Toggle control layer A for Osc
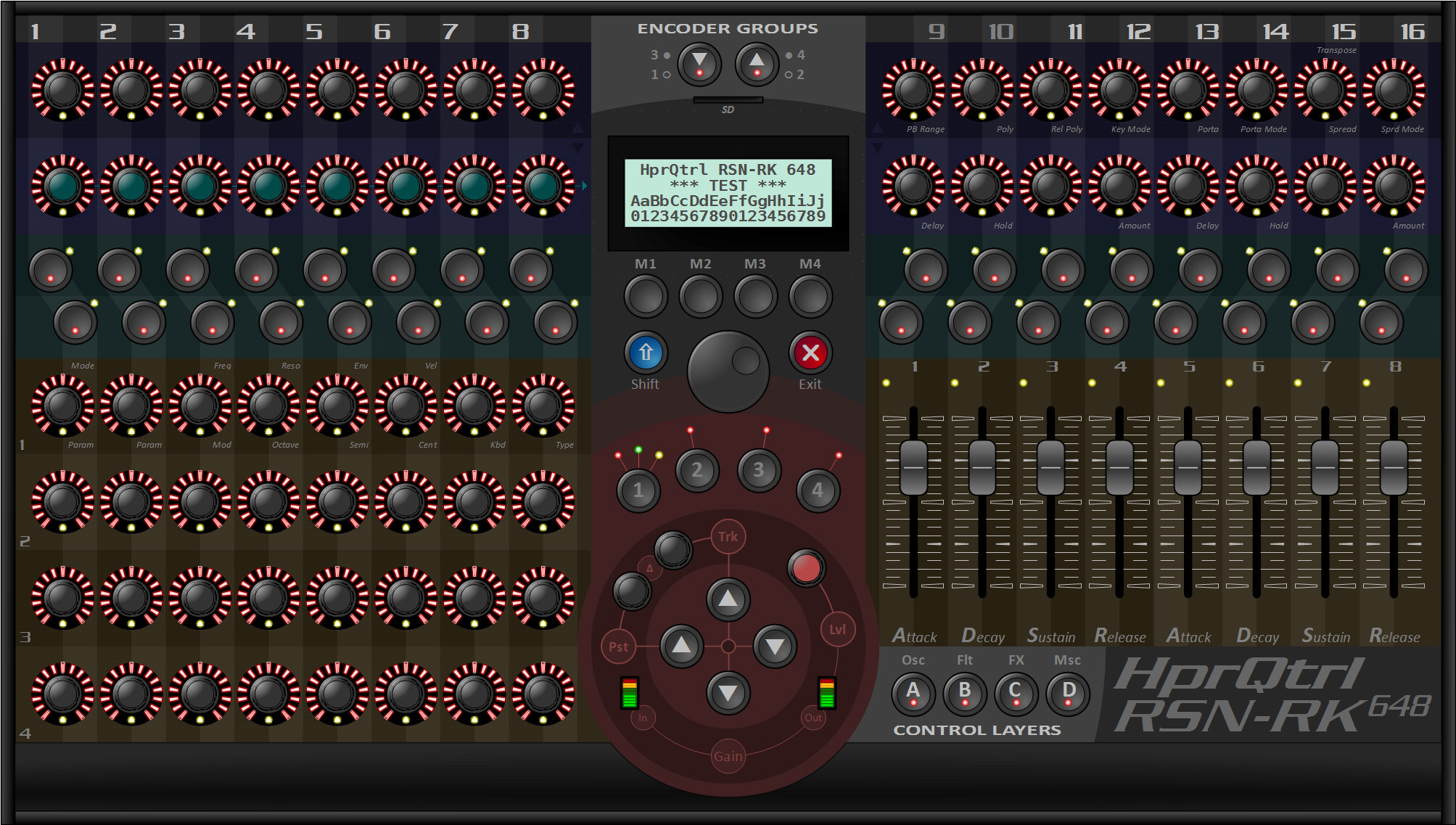The width and height of the screenshot is (1456, 825). click(x=913, y=693)
